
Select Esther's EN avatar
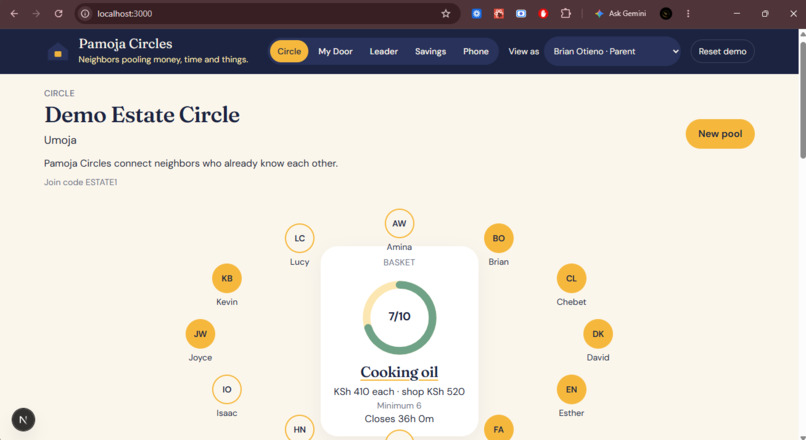coord(572,390)
